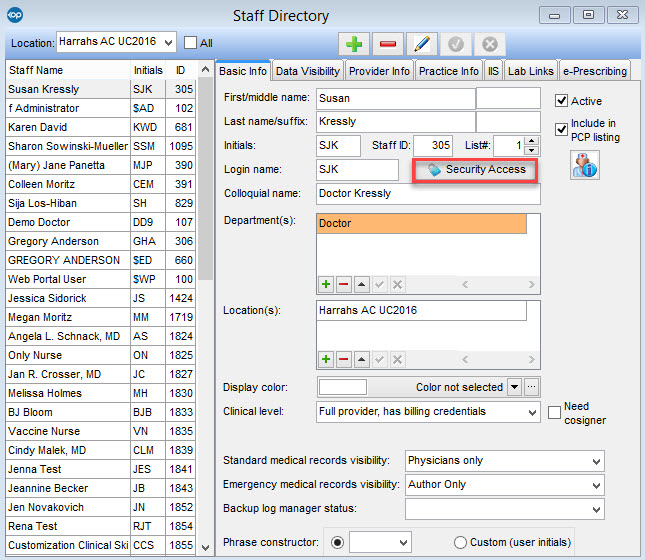The image size is (645, 560).
Task: Remove department using the red minus icon
Action: coord(343,284)
